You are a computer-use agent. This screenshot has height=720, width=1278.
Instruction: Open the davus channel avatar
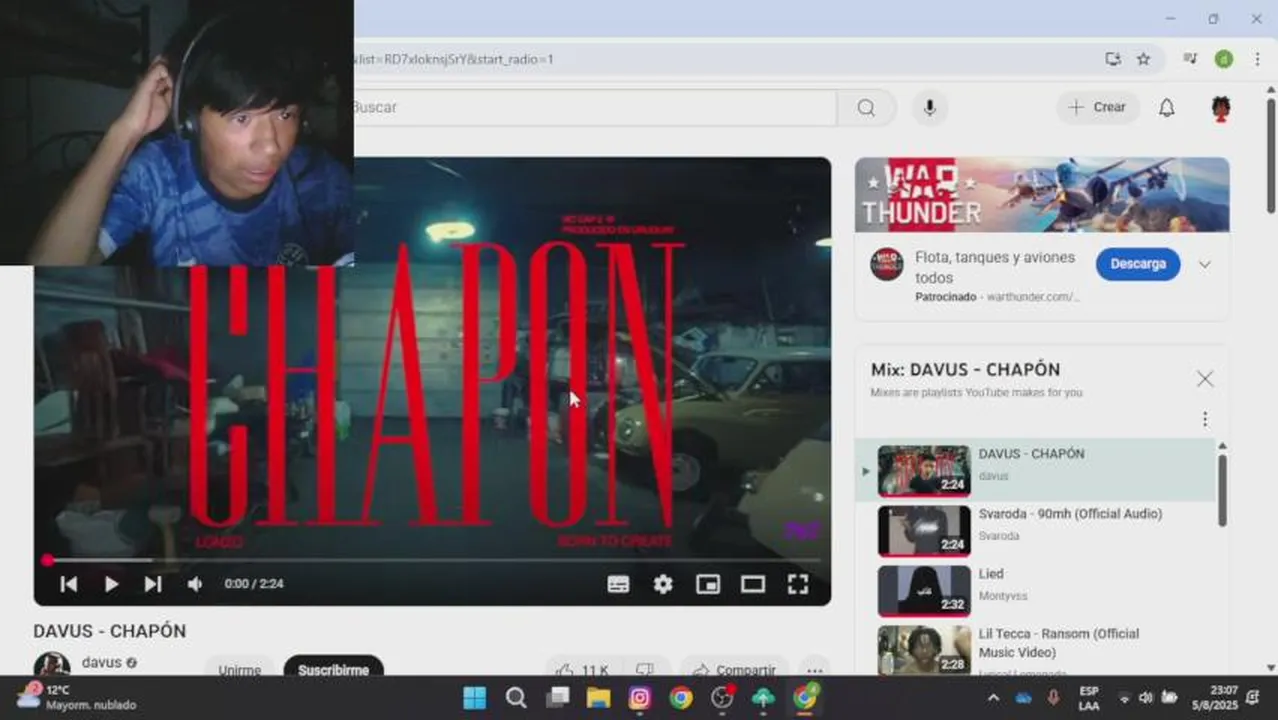(52, 664)
